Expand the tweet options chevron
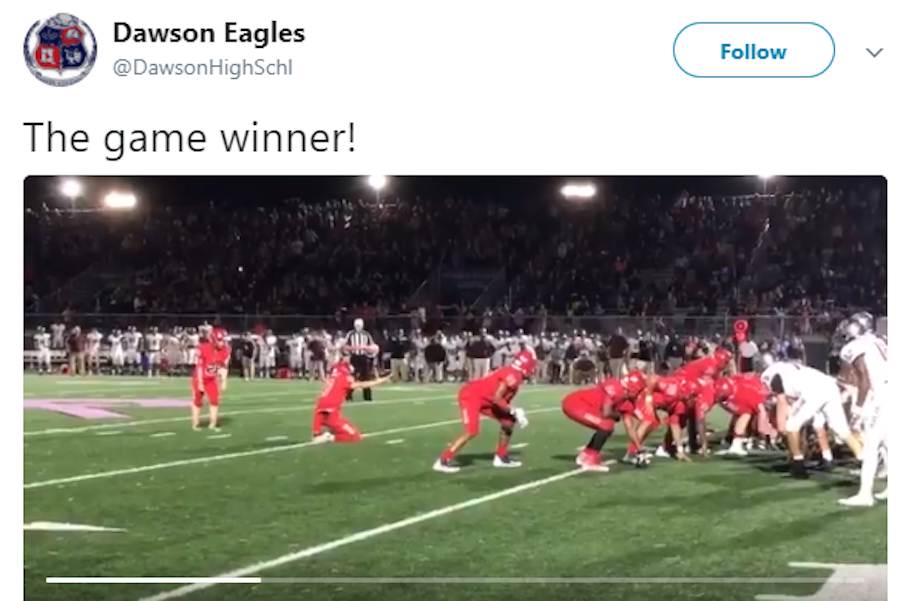Image resolution: width=900 pixels, height=601 pixels. [x=874, y=53]
